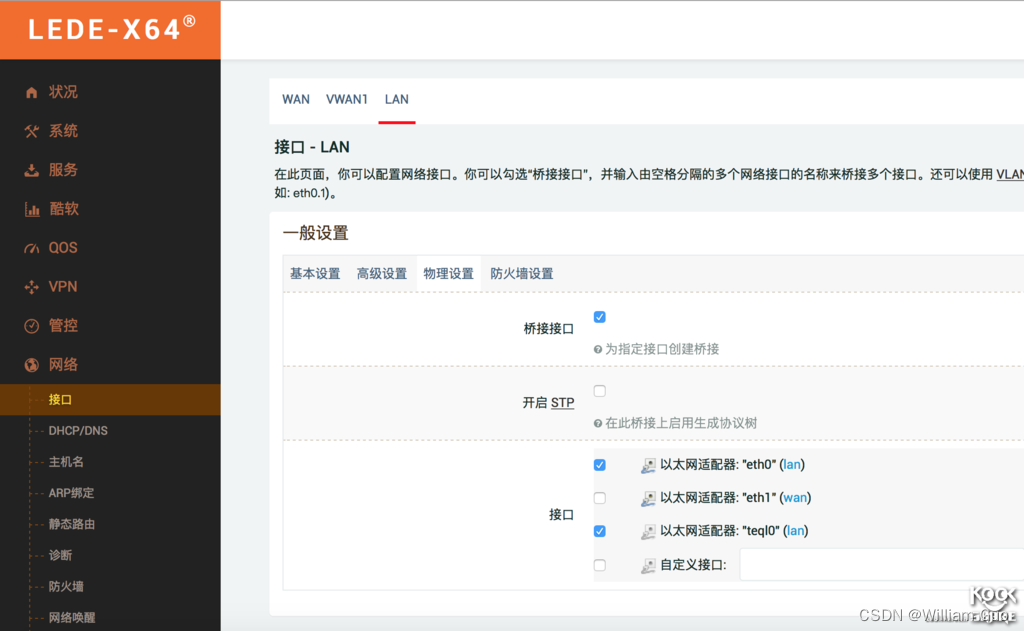Open the 防火墙设置 tab
Viewport: 1024px width, 631px height.
[521, 274]
